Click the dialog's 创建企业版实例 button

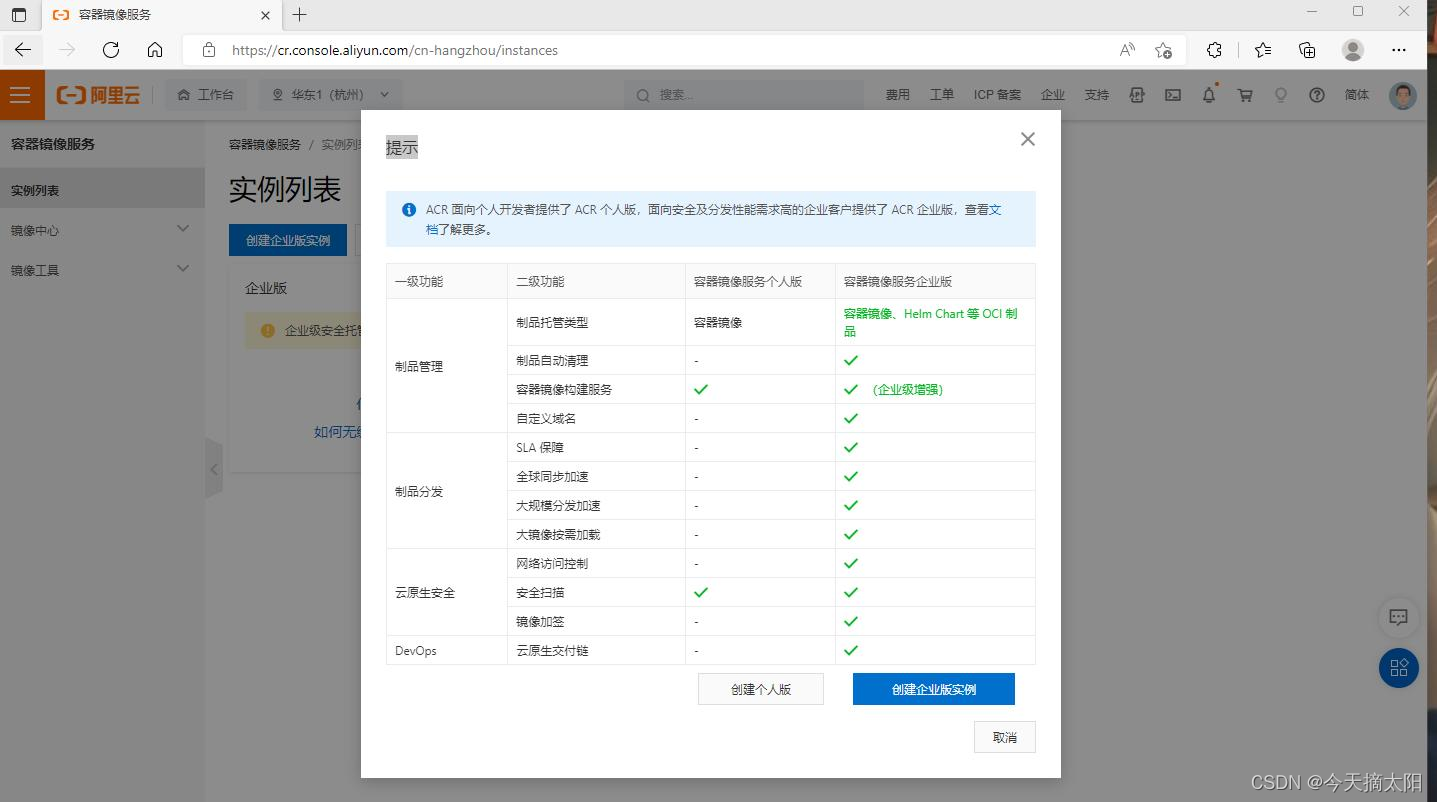click(x=934, y=689)
